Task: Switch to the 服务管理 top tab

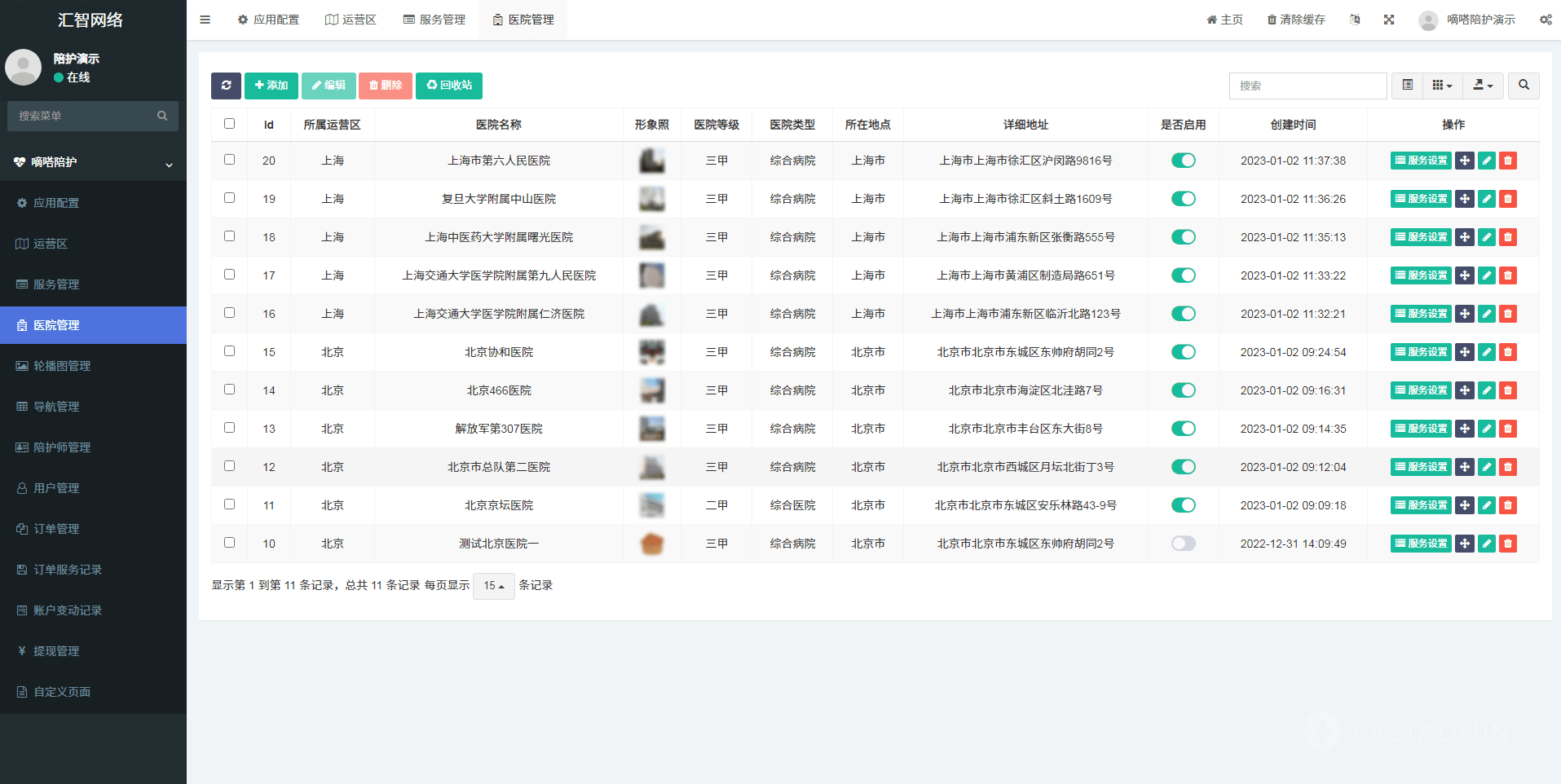Action: 434,20
